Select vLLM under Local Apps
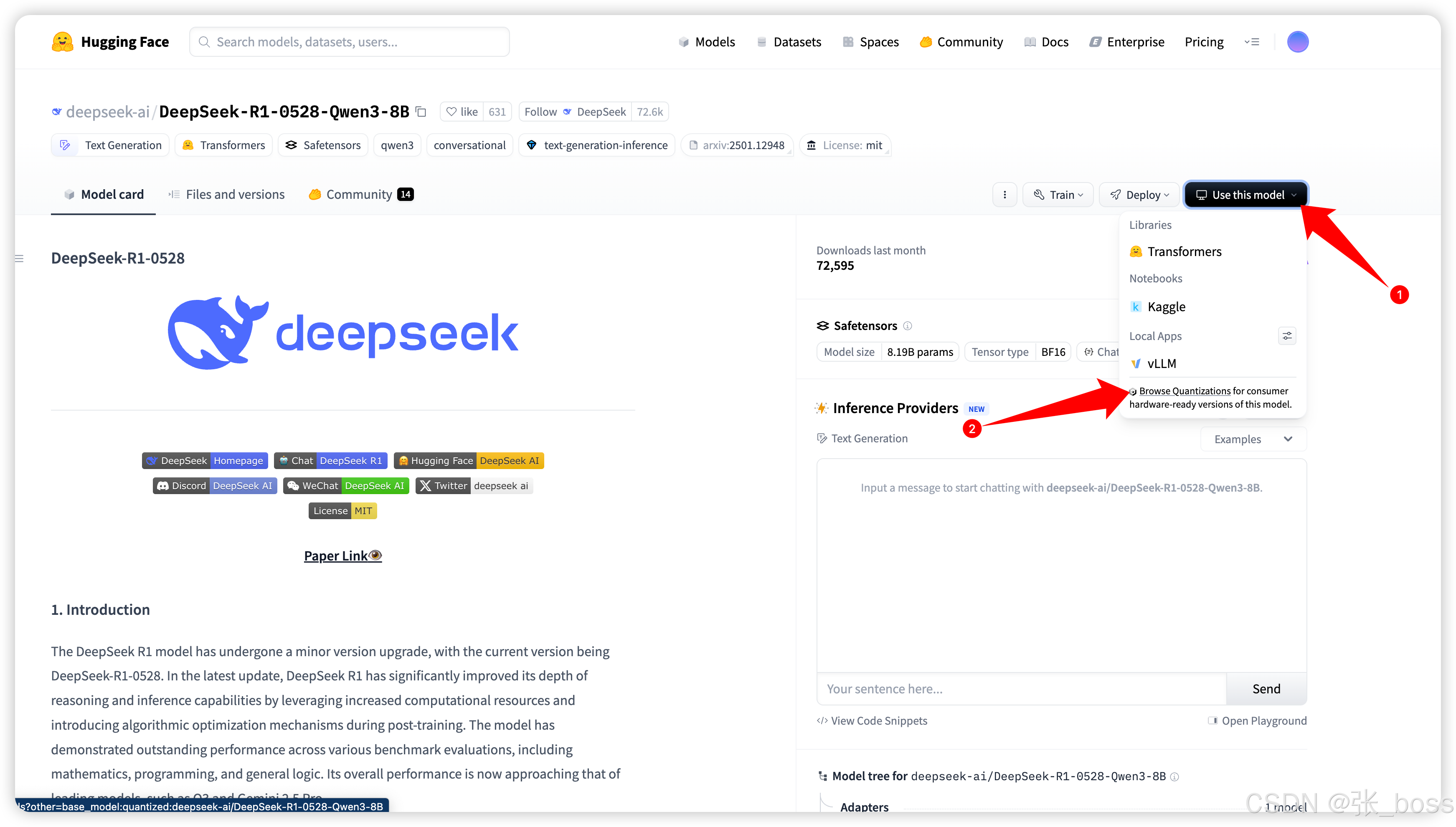1456x827 pixels. click(1161, 363)
